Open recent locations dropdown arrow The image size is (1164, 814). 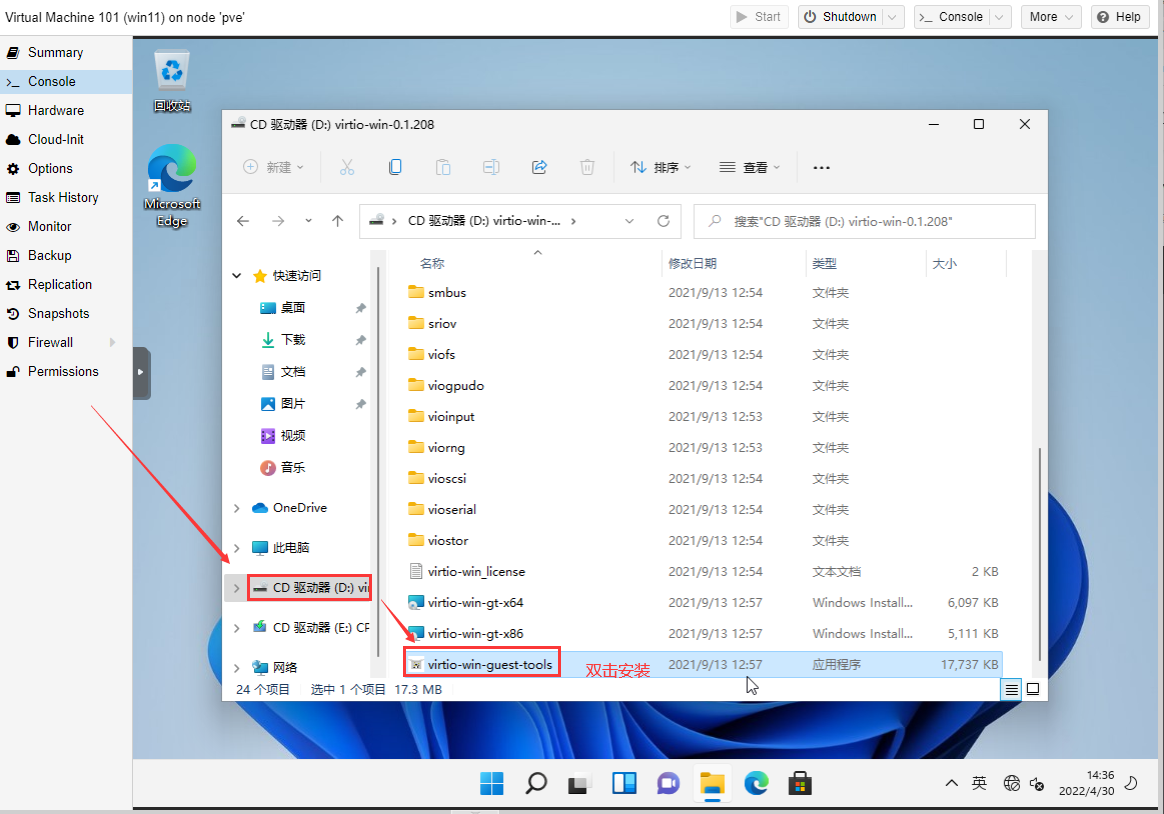(308, 221)
